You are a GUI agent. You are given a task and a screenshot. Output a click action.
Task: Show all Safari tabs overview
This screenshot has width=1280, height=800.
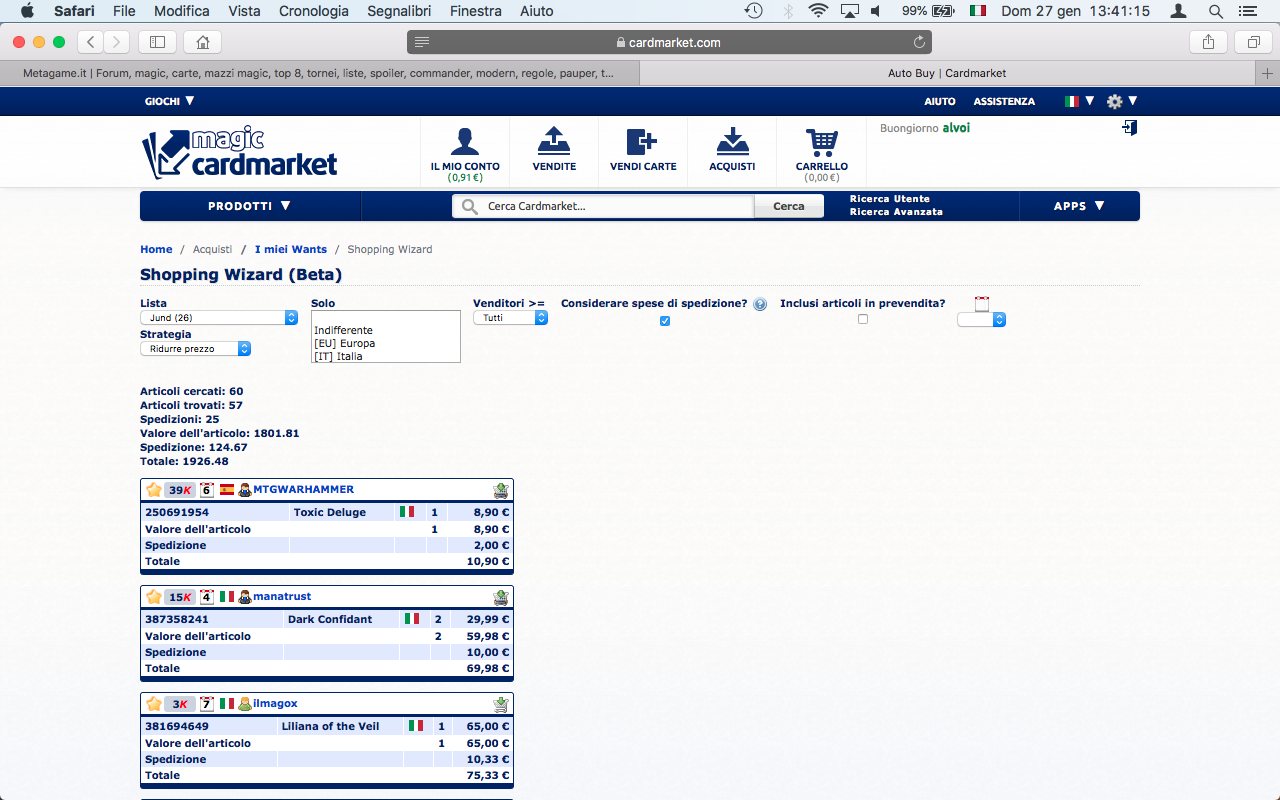pyautogui.click(x=1253, y=42)
